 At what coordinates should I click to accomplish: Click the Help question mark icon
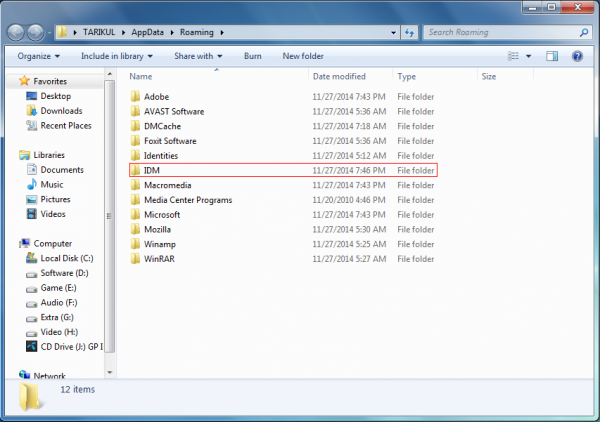[x=577, y=56]
